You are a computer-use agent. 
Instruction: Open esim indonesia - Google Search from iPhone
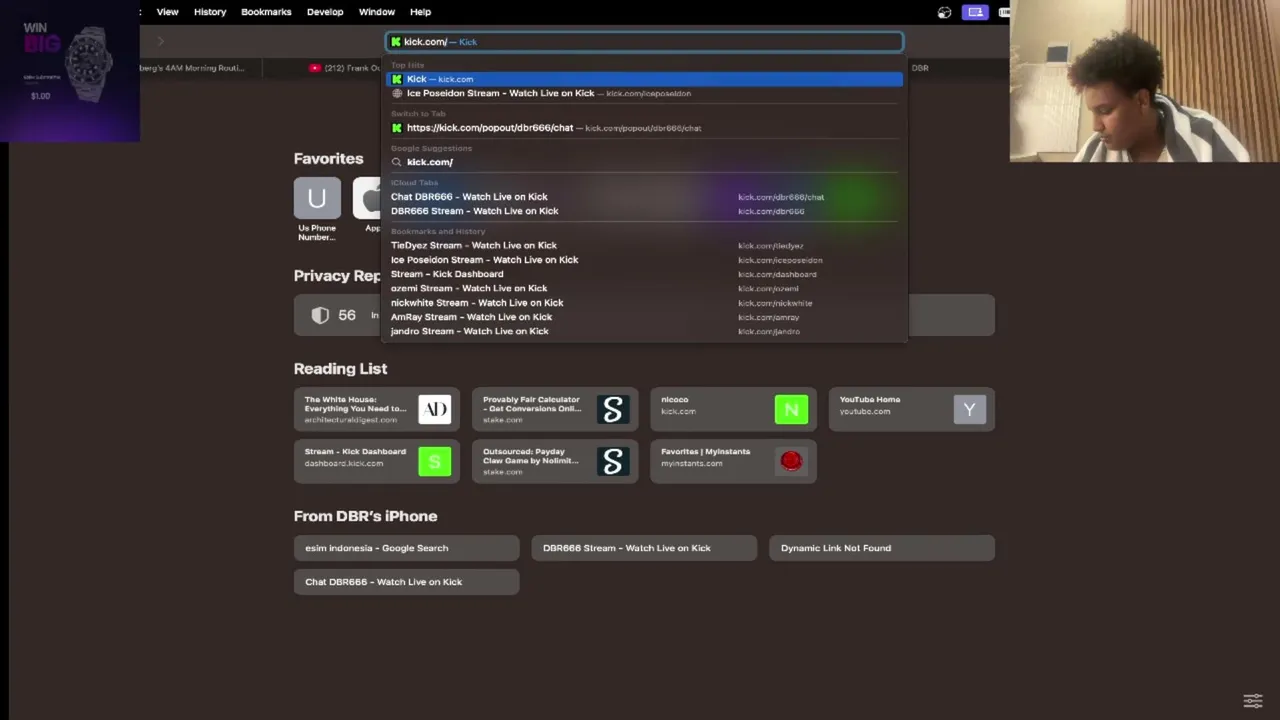(x=406, y=548)
